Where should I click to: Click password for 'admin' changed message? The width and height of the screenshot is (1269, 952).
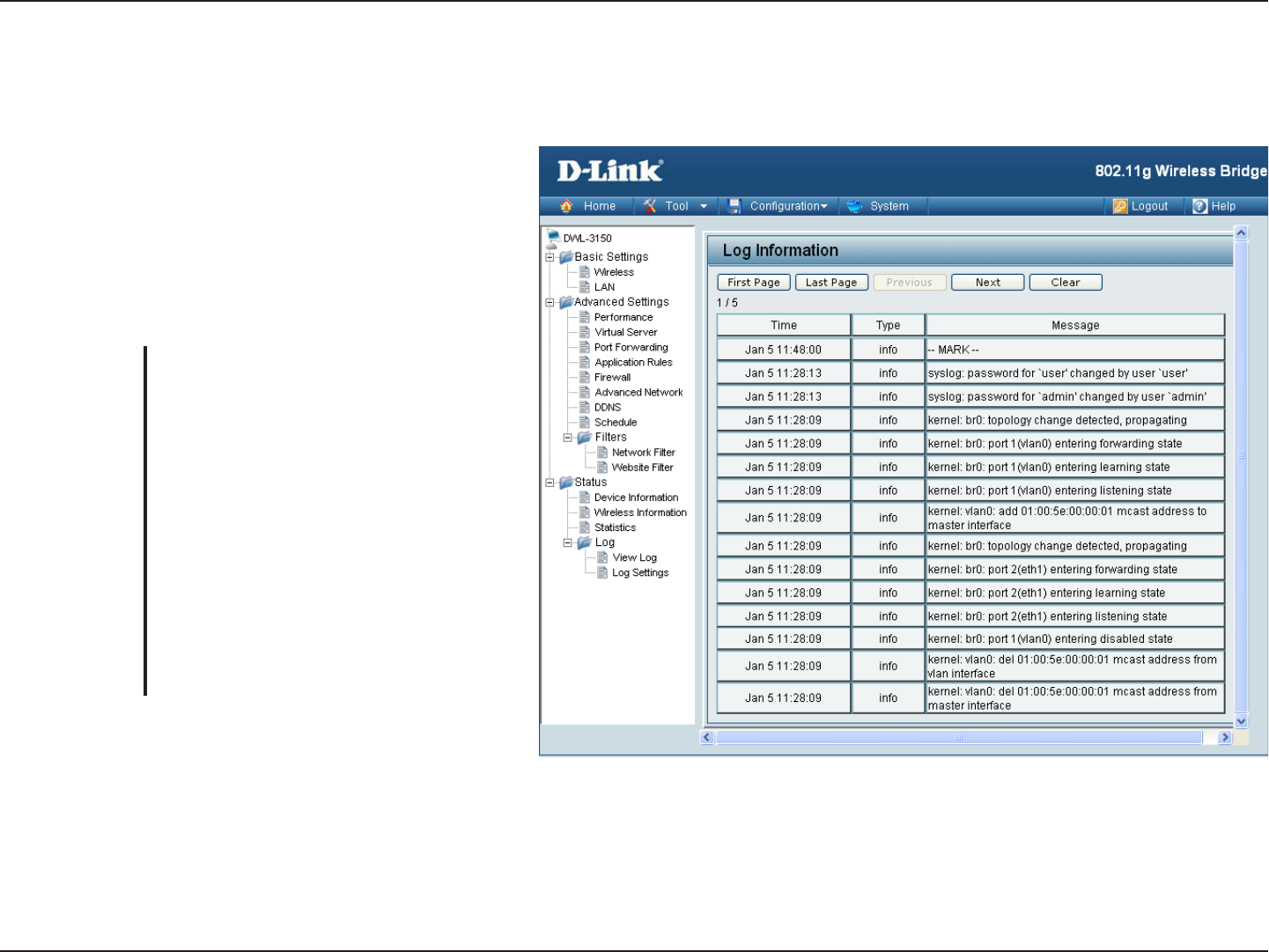click(1075, 397)
